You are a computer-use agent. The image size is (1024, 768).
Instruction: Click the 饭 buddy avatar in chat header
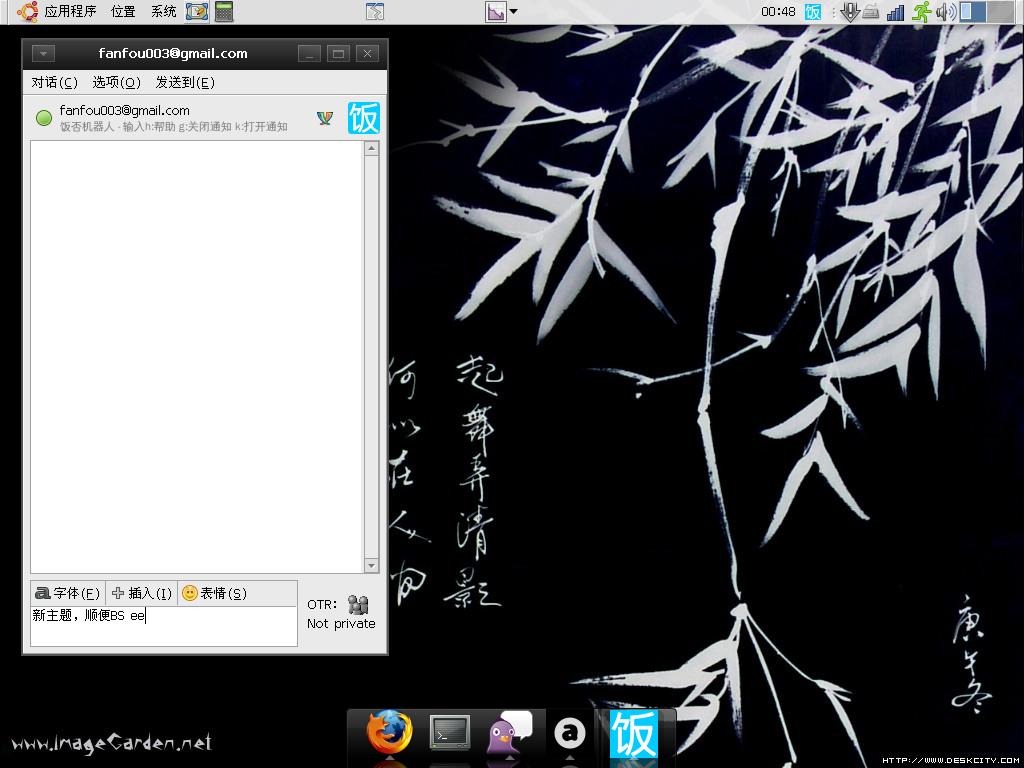[364, 118]
